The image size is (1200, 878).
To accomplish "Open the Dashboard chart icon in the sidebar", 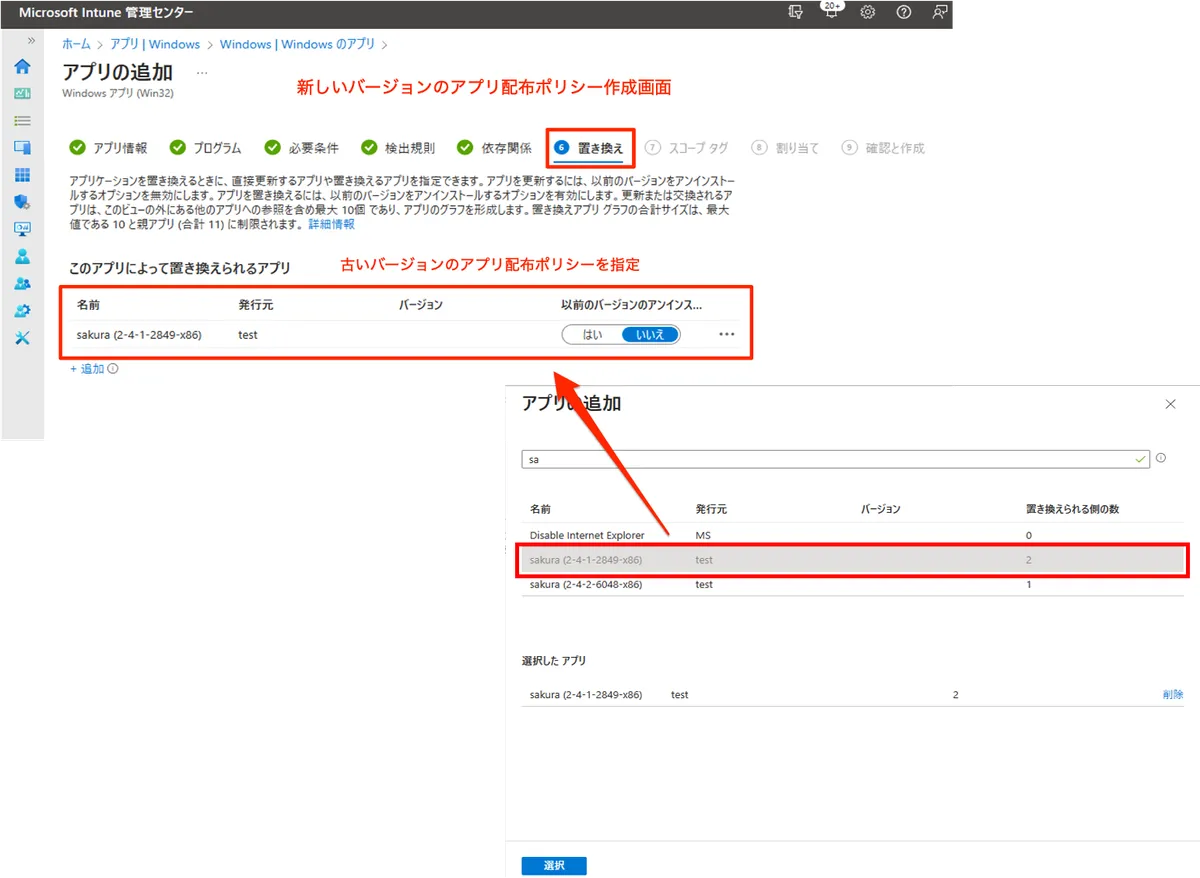I will [x=22, y=94].
